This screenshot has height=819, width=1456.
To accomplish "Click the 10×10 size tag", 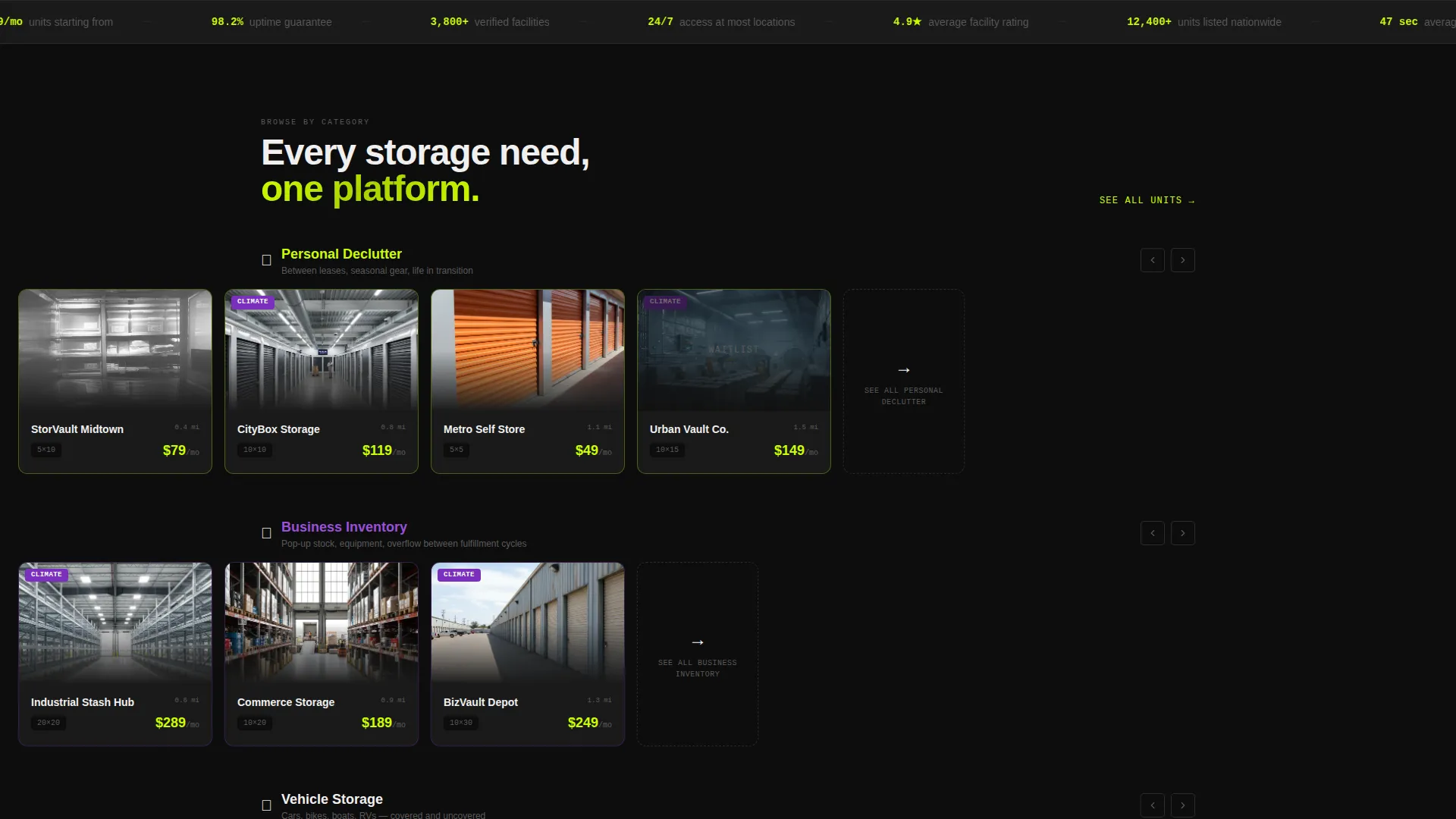I will tap(255, 450).
